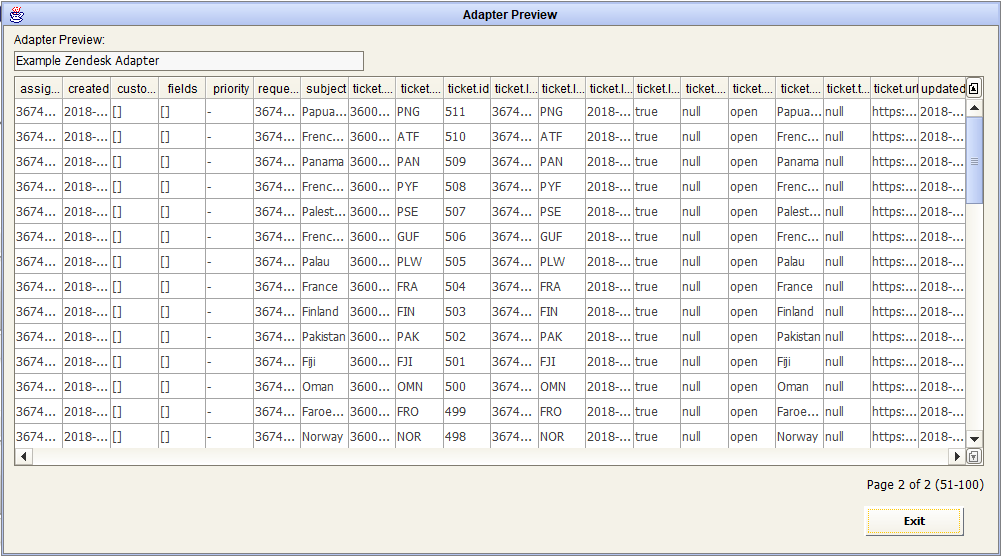Click the priority column header

(x=230, y=88)
